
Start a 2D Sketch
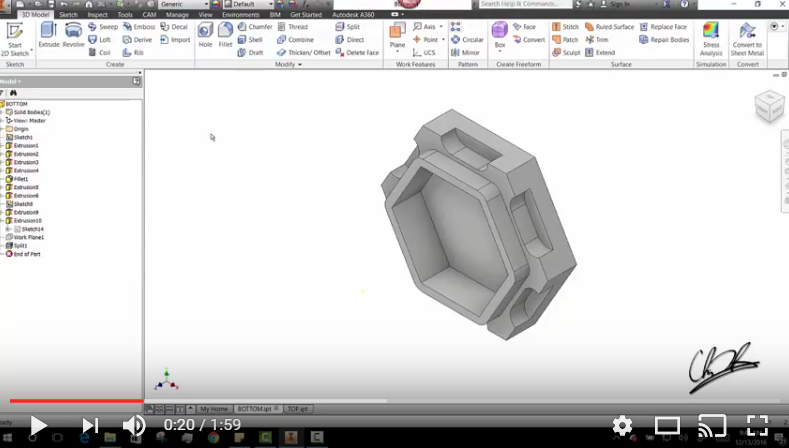[x=15, y=39]
